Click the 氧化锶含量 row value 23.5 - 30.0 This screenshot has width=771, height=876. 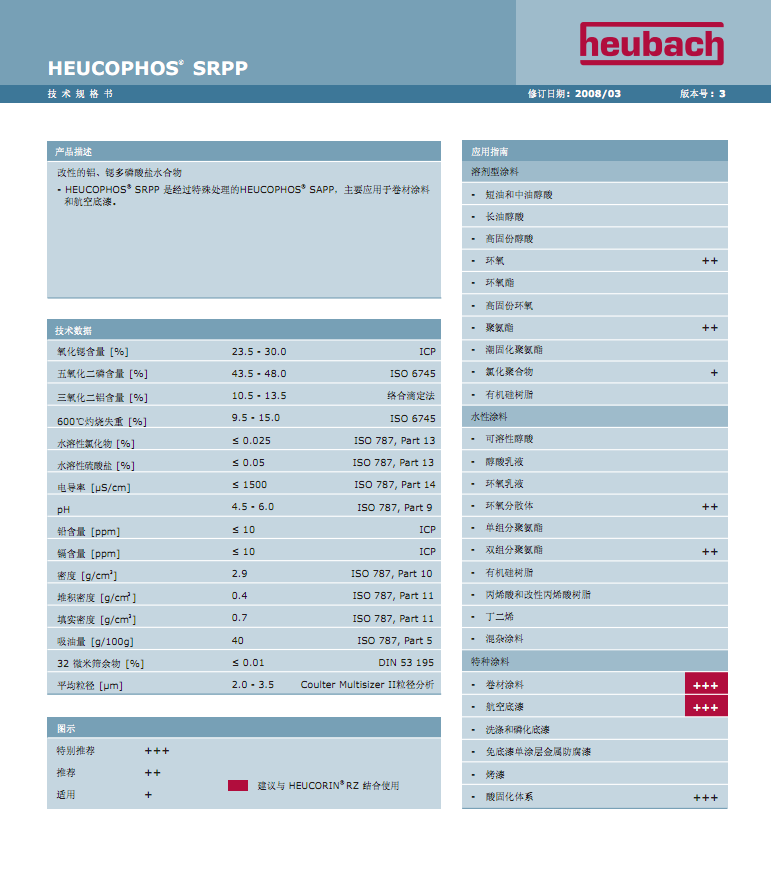click(x=259, y=352)
